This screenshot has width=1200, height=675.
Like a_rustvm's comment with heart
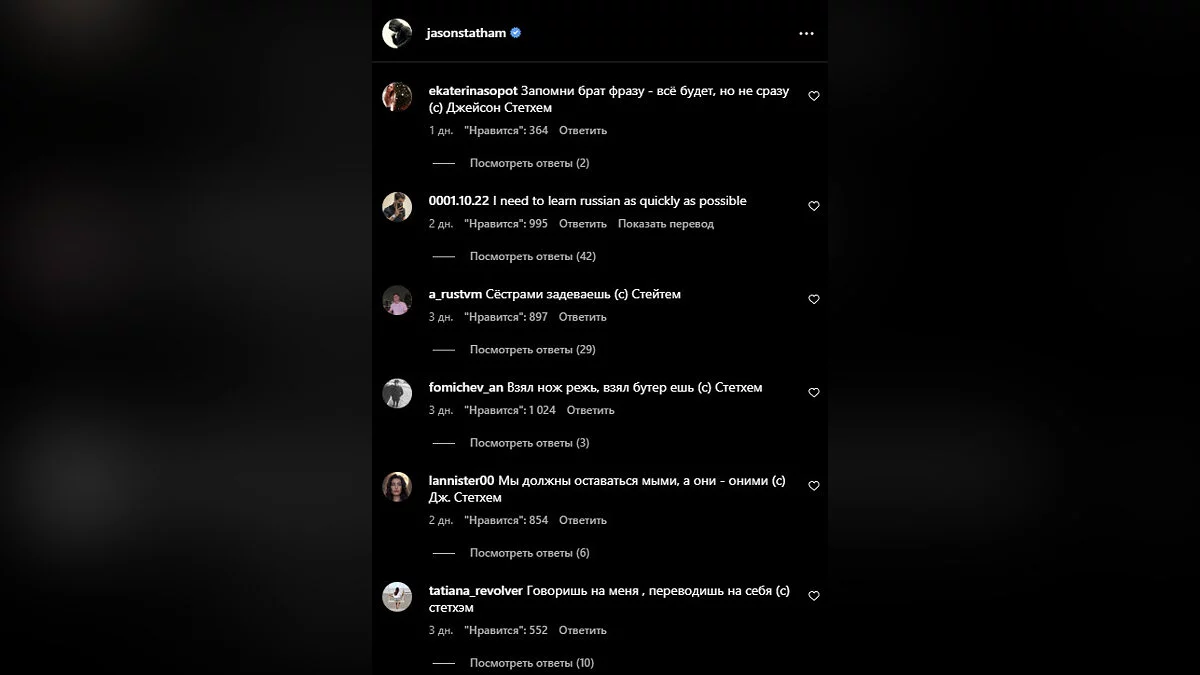pos(814,299)
